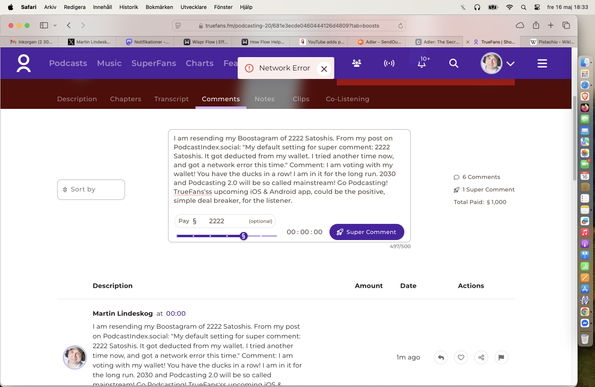Share the comment via share icon
The height and width of the screenshot is (387, 595).
[481, 357]
